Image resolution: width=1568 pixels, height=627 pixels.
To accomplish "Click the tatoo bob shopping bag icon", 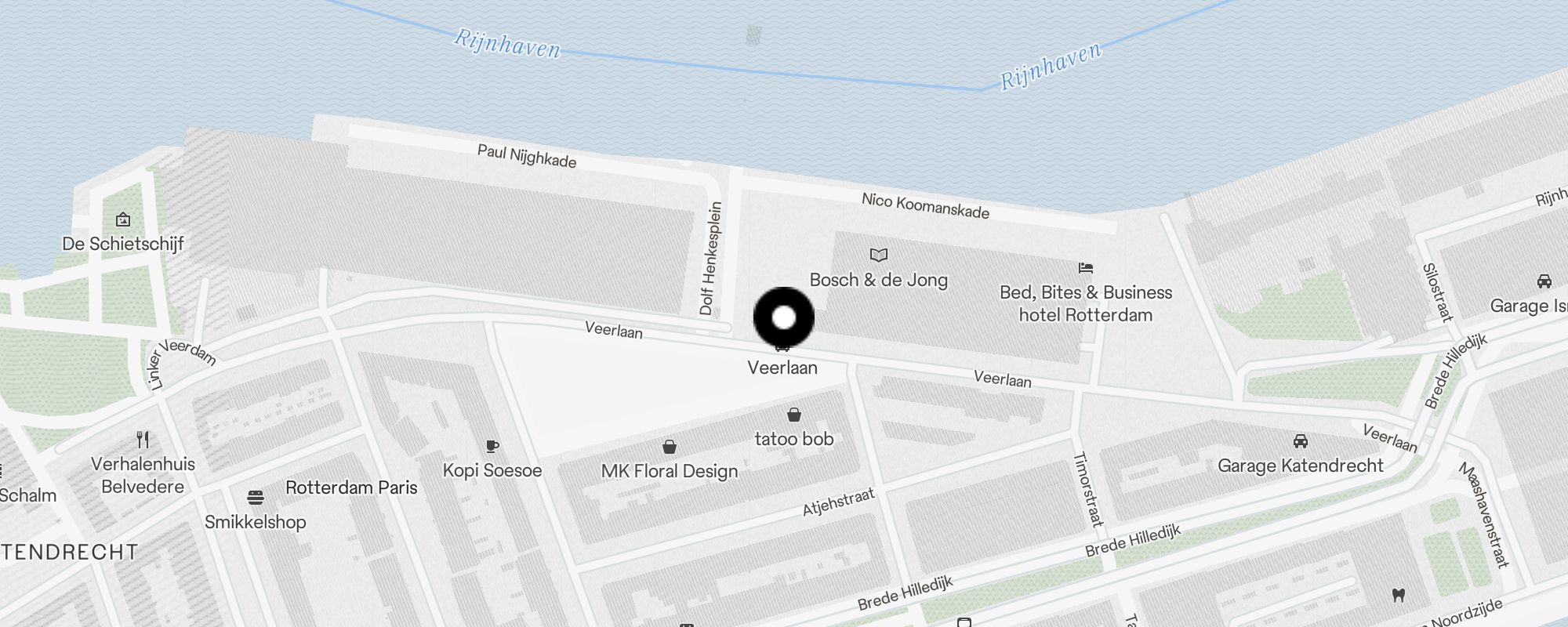I will pyautogui.click(x=794, y=415).
